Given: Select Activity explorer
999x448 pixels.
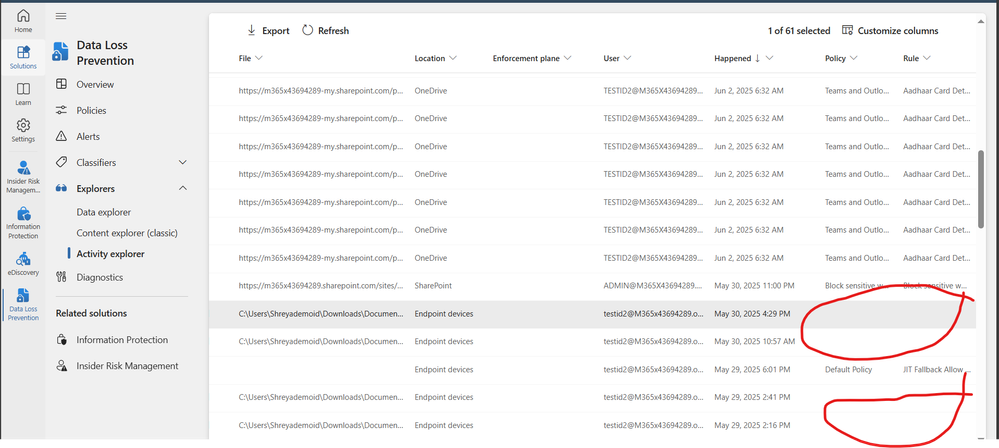Looking at the screenshot, I should [110, 254].
